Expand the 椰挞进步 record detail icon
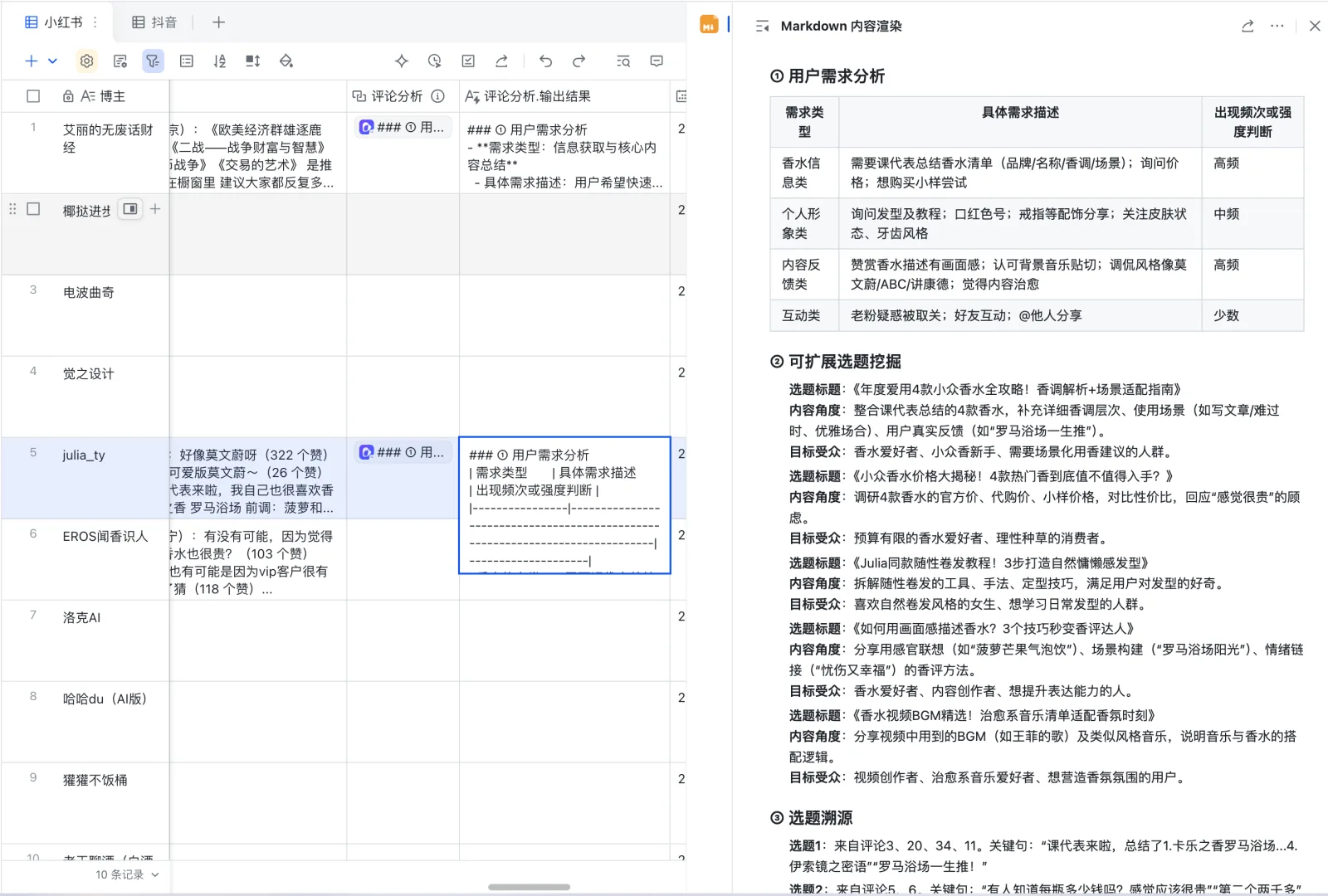 click(x=130, y=209)
